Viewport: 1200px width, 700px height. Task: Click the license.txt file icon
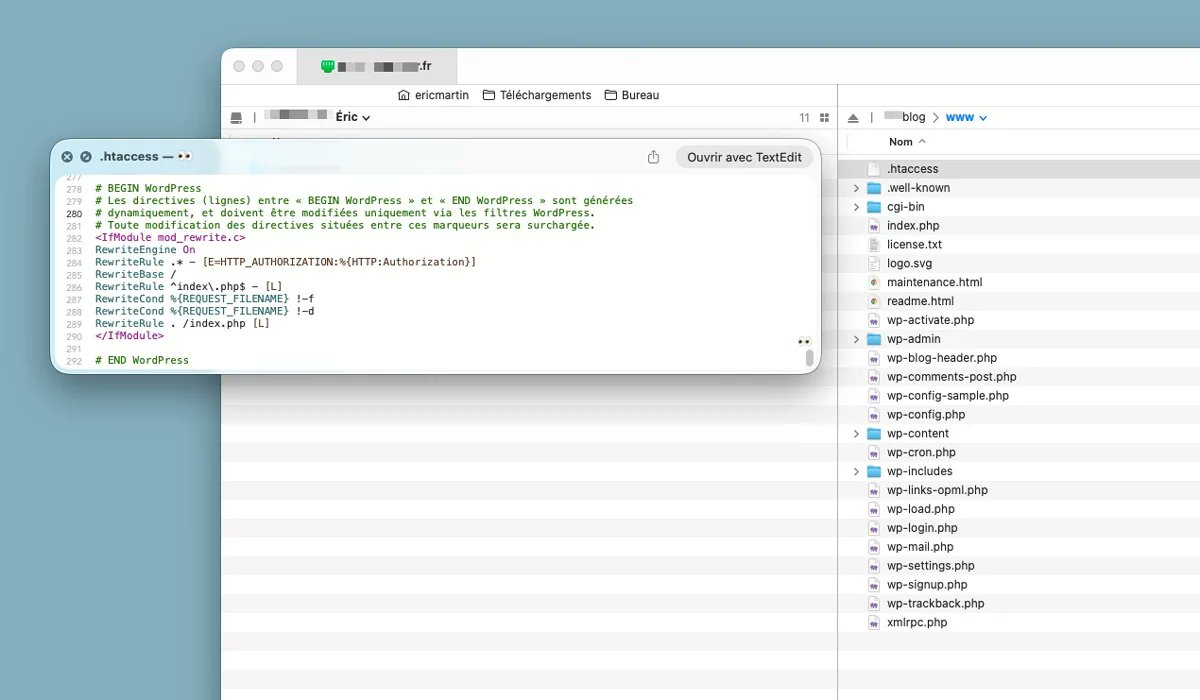point(874,244)
